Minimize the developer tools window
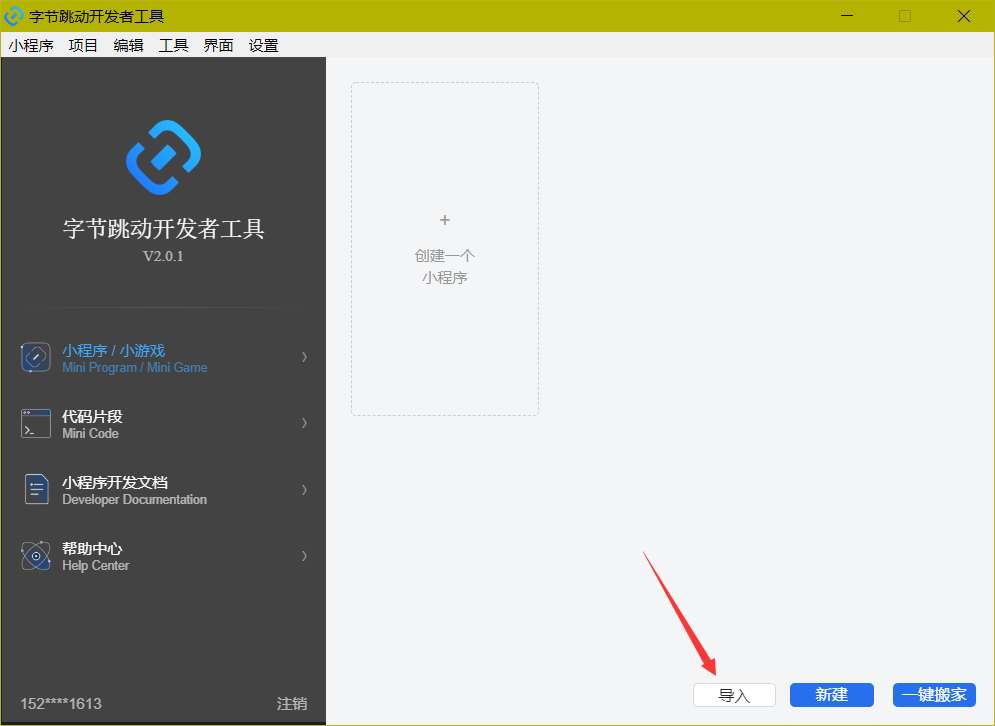Viewport: 995px width, 726px height. click(x=847, y=16)
